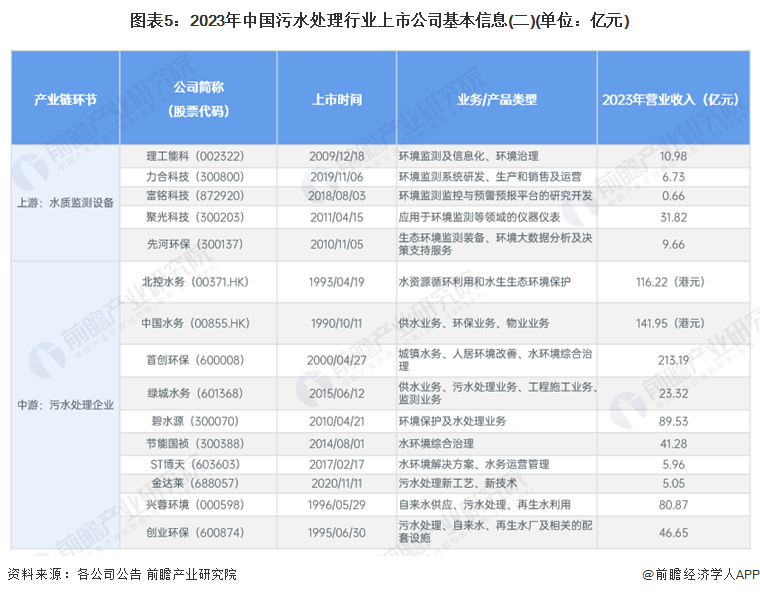Select listing date 1993/04/19
This screenshot has height=595, width=760.
click(x=337, y=282)
